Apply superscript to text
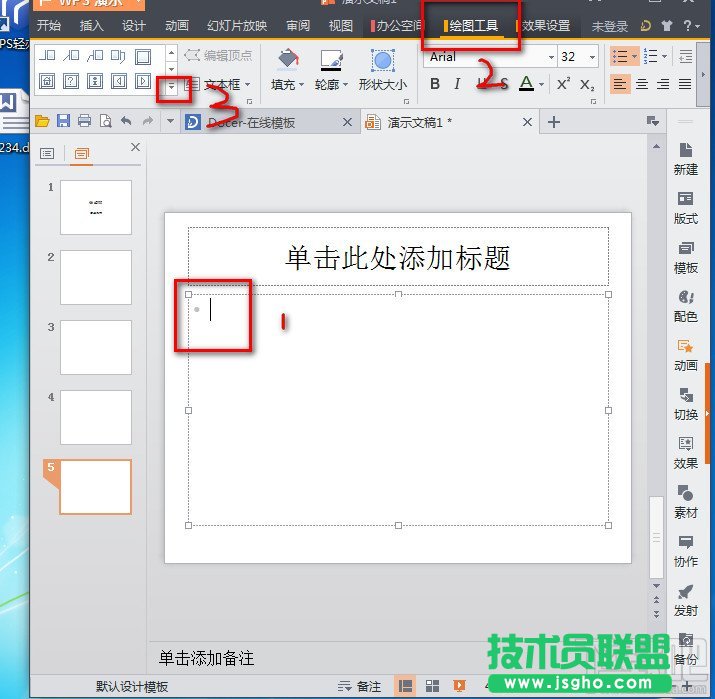The height and width of the screenshot is (699, 715). [563, 85]
